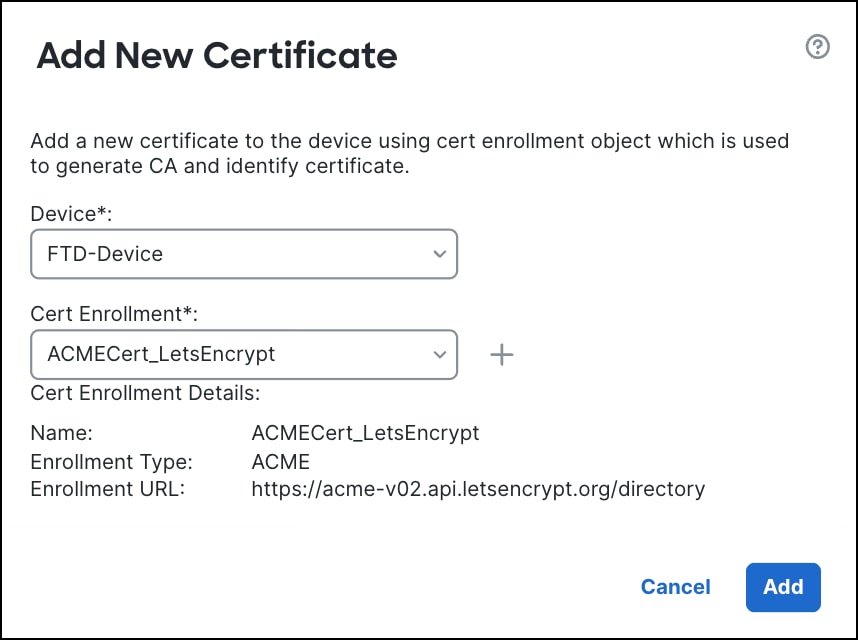Image resolution: width=858 pixels, height=640 pixels.
Task: Click the Cert Enrollment Details heading
Action: [145, 392]
